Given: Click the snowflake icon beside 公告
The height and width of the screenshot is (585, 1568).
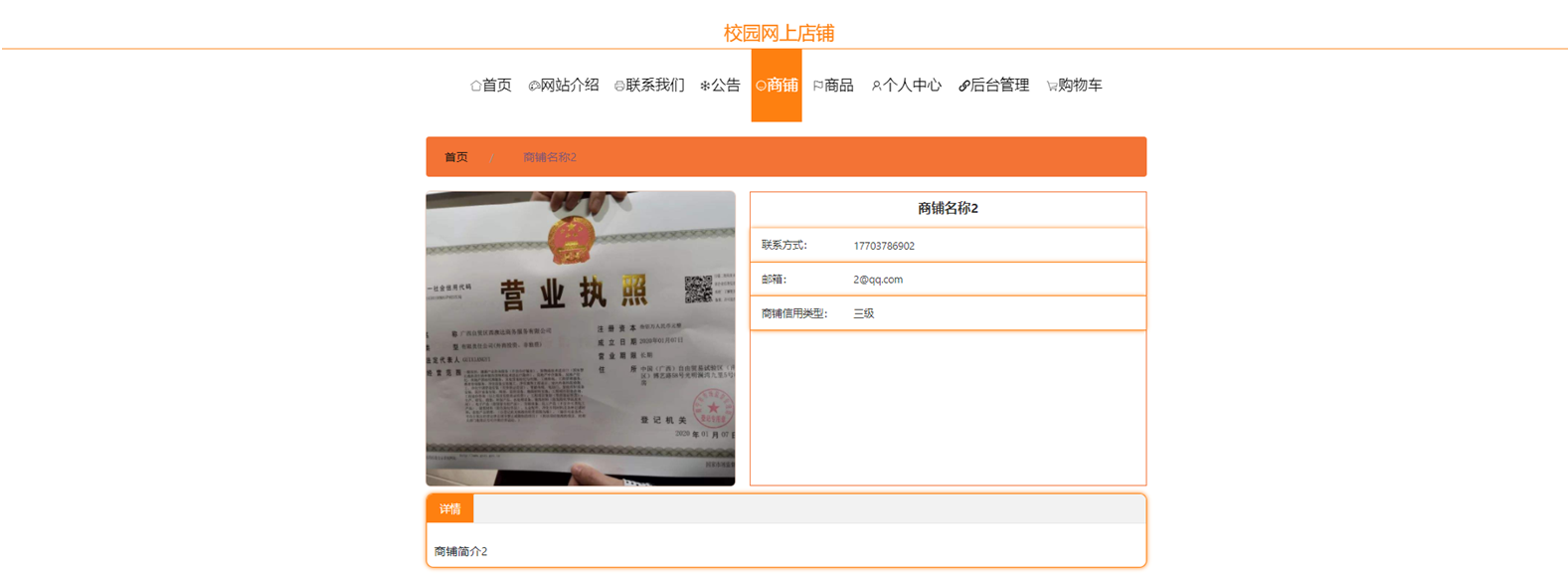Looking at the screenshot, I should 705,86.
